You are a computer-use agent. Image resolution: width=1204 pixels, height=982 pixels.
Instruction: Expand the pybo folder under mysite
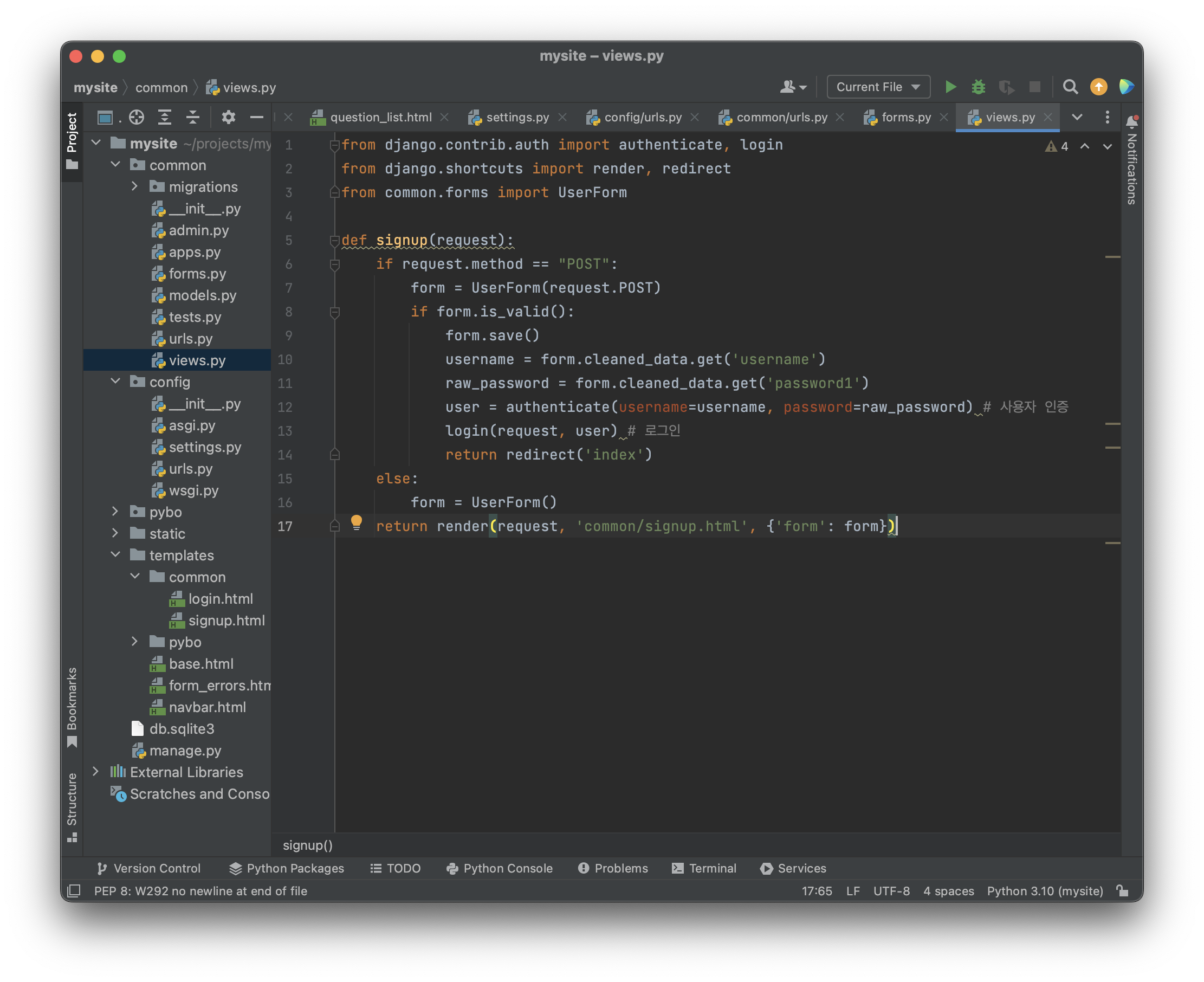[x=115, y=512]
